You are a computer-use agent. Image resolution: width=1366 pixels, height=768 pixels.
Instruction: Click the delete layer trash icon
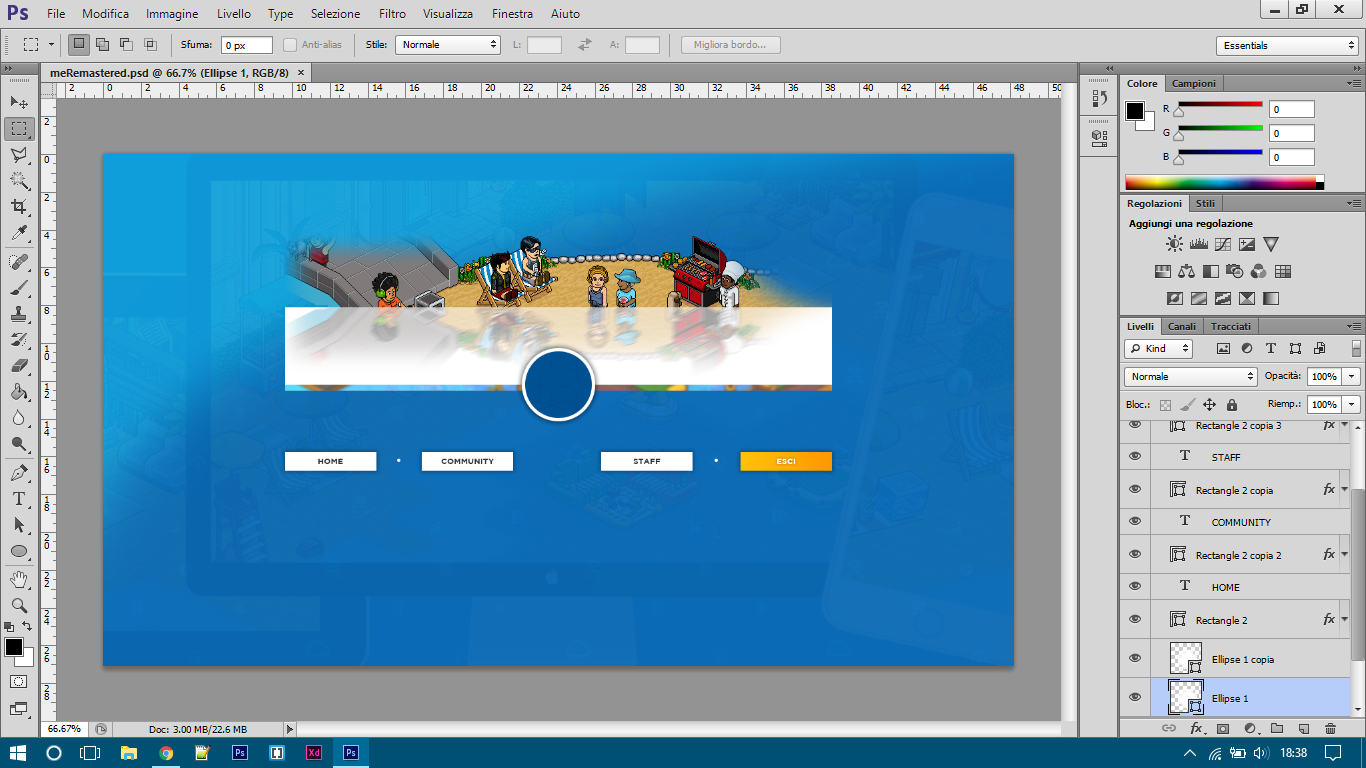[1330, 729]
